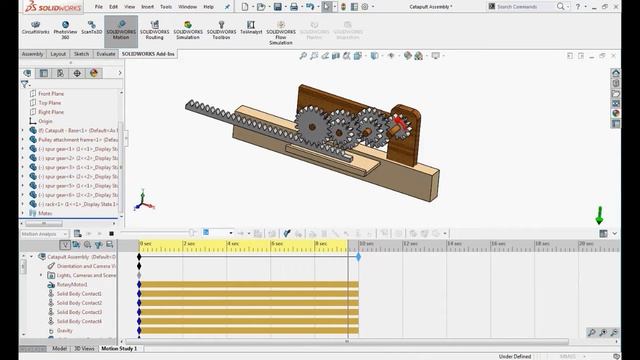Toggle the SOLIDWORKS Routing add-in
The width and height of the screenshot is (640, 360).
pyautogui.click(x=155, y=30)
